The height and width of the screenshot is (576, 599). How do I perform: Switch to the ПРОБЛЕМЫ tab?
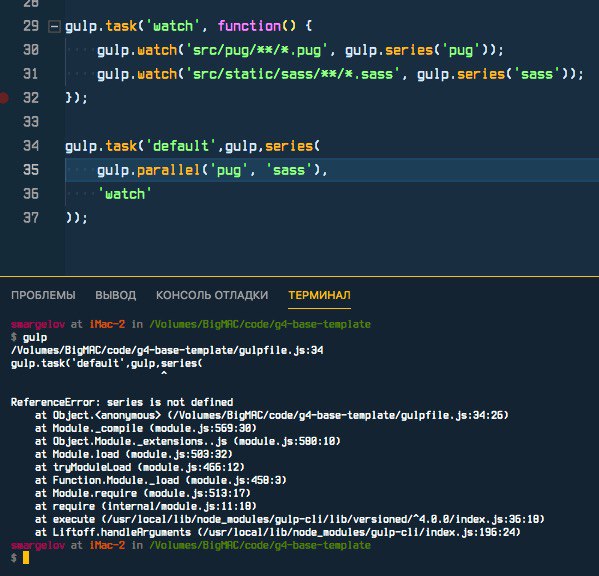(43, 295)
